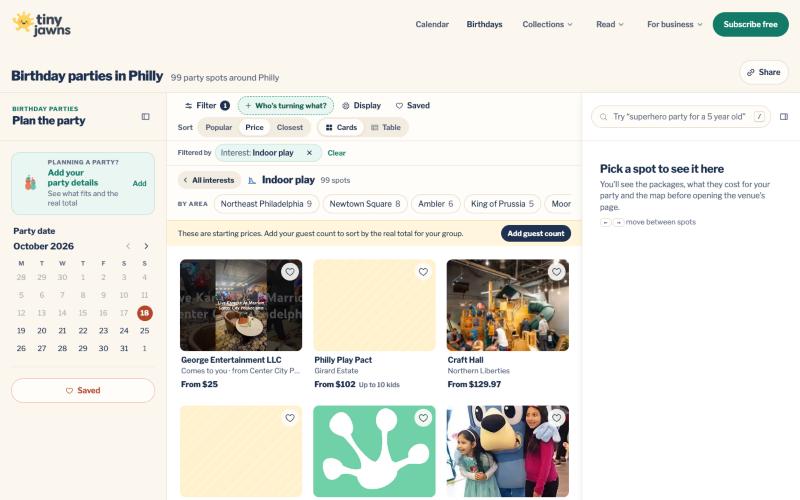The width and height of the screenshot is (800, 500).
Task: Filter by Ambler area
Action: tap(436, 204)
